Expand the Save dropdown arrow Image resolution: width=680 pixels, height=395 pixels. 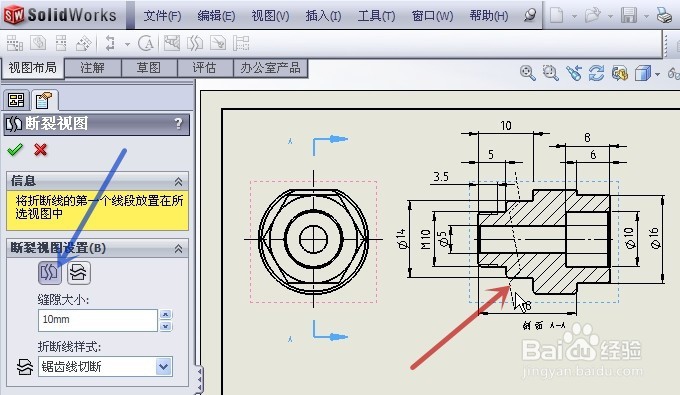646,16
